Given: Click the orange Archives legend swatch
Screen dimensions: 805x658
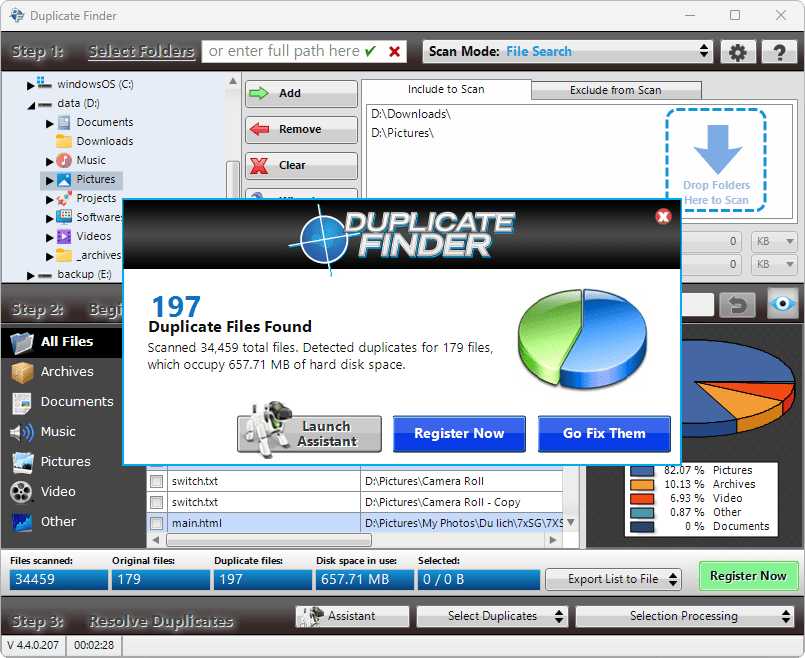Looking at the screenshot, I should pos(642,485).
